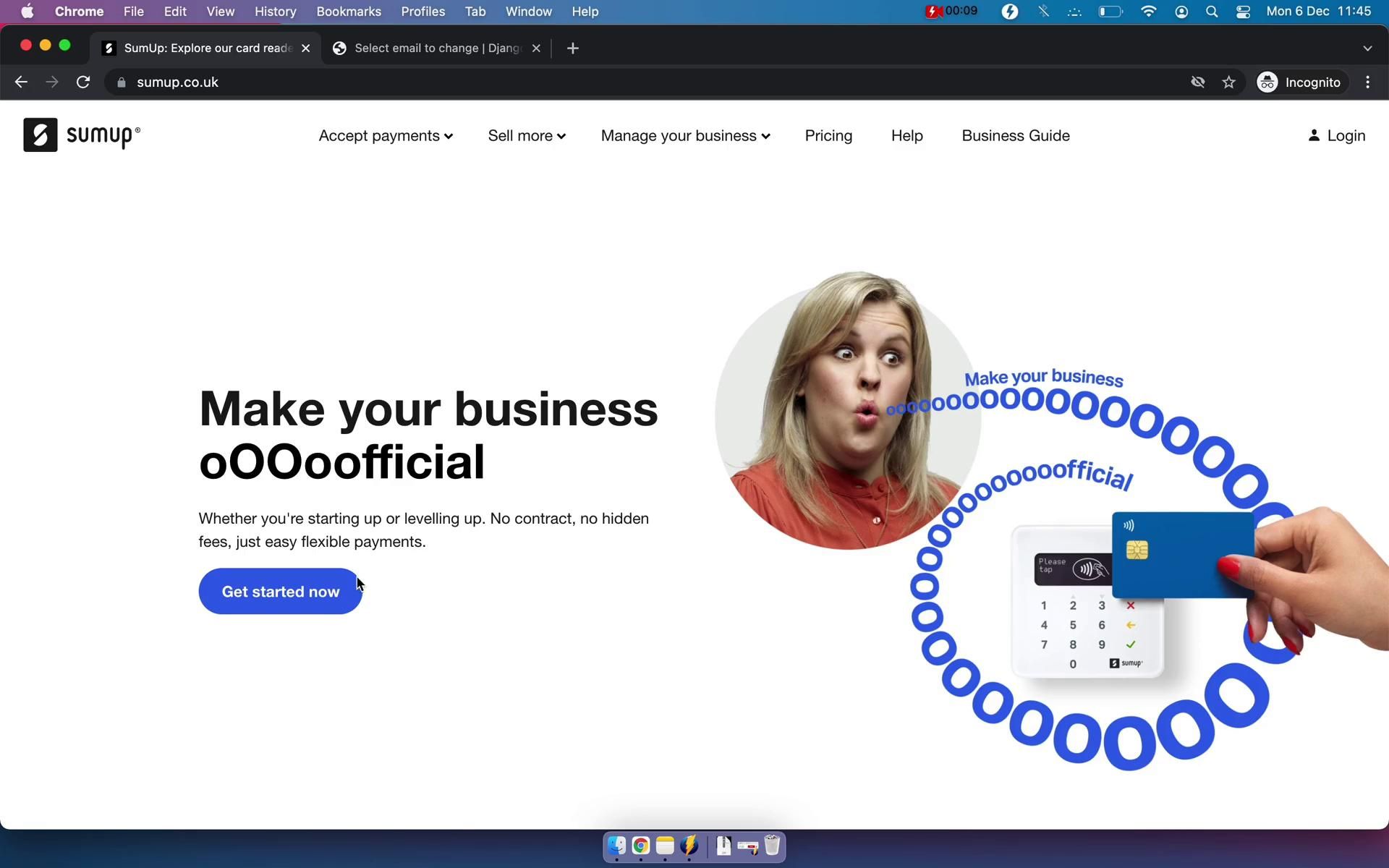The image size is (1389, 868).
Task: Open a new tab with plus icon
Action: click(573, 48)
